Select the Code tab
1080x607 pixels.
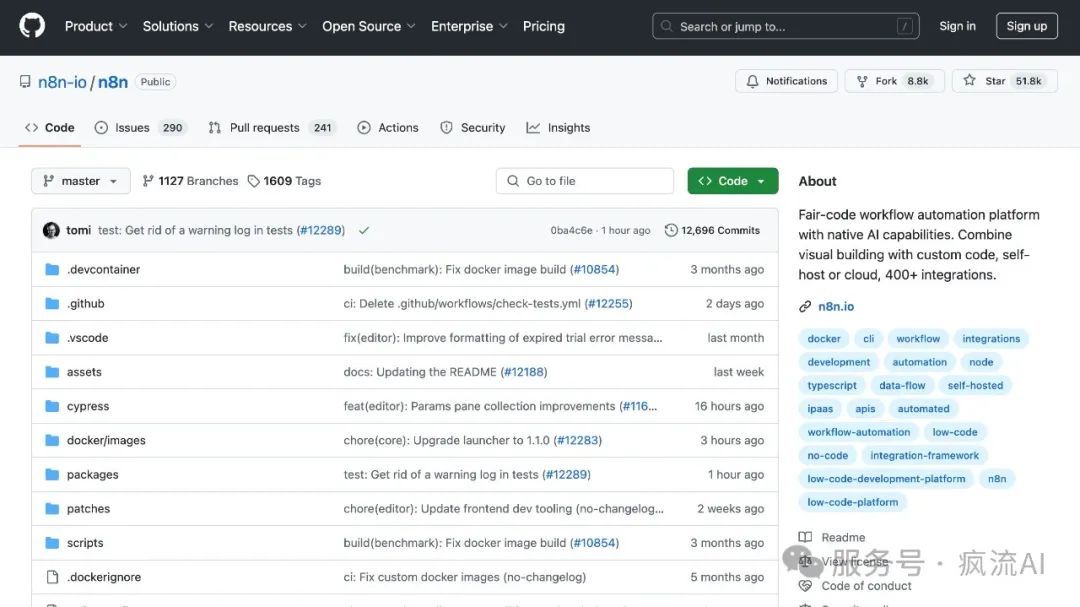click(50, 127)
